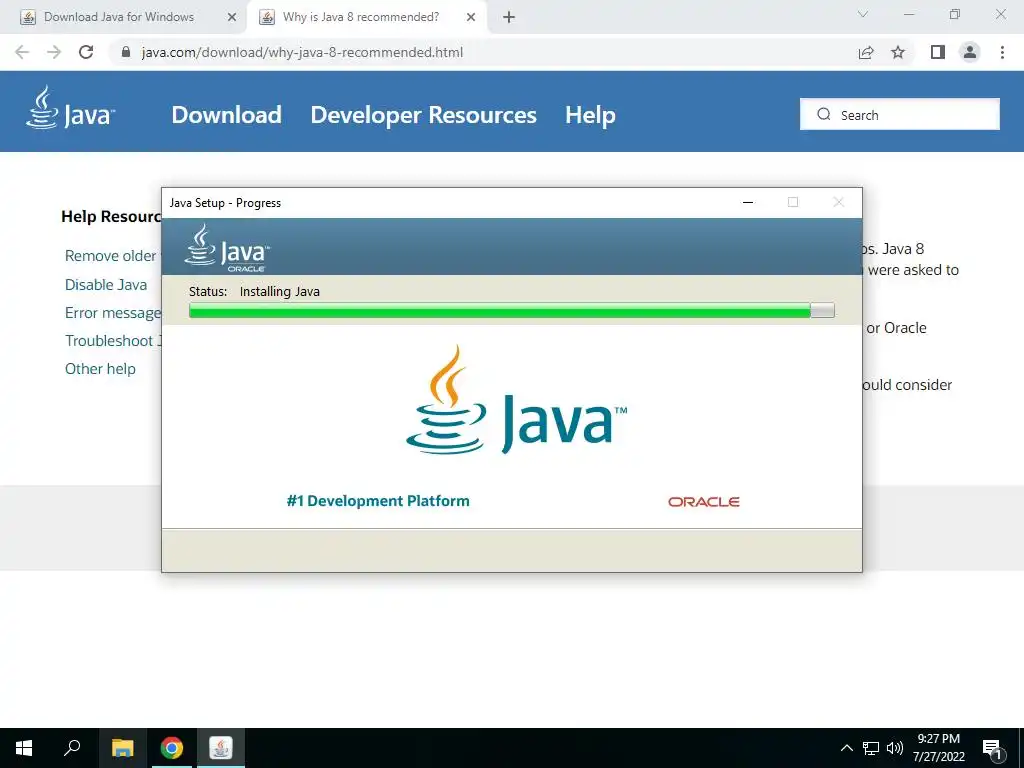
Task: Open the Help menu on the Java site
Action: point(590,115)
